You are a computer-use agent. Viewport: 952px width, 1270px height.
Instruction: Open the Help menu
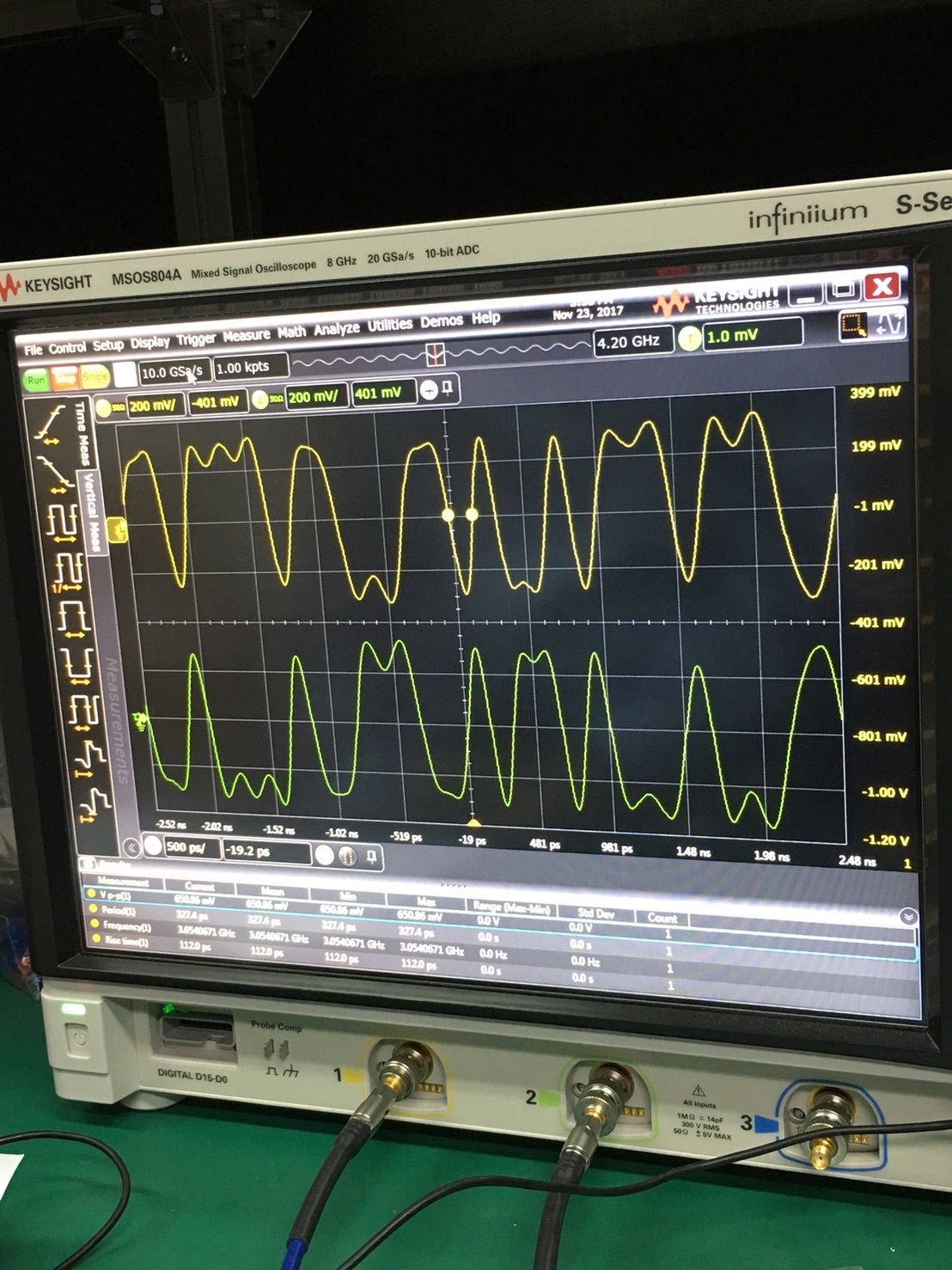point(485,318)
